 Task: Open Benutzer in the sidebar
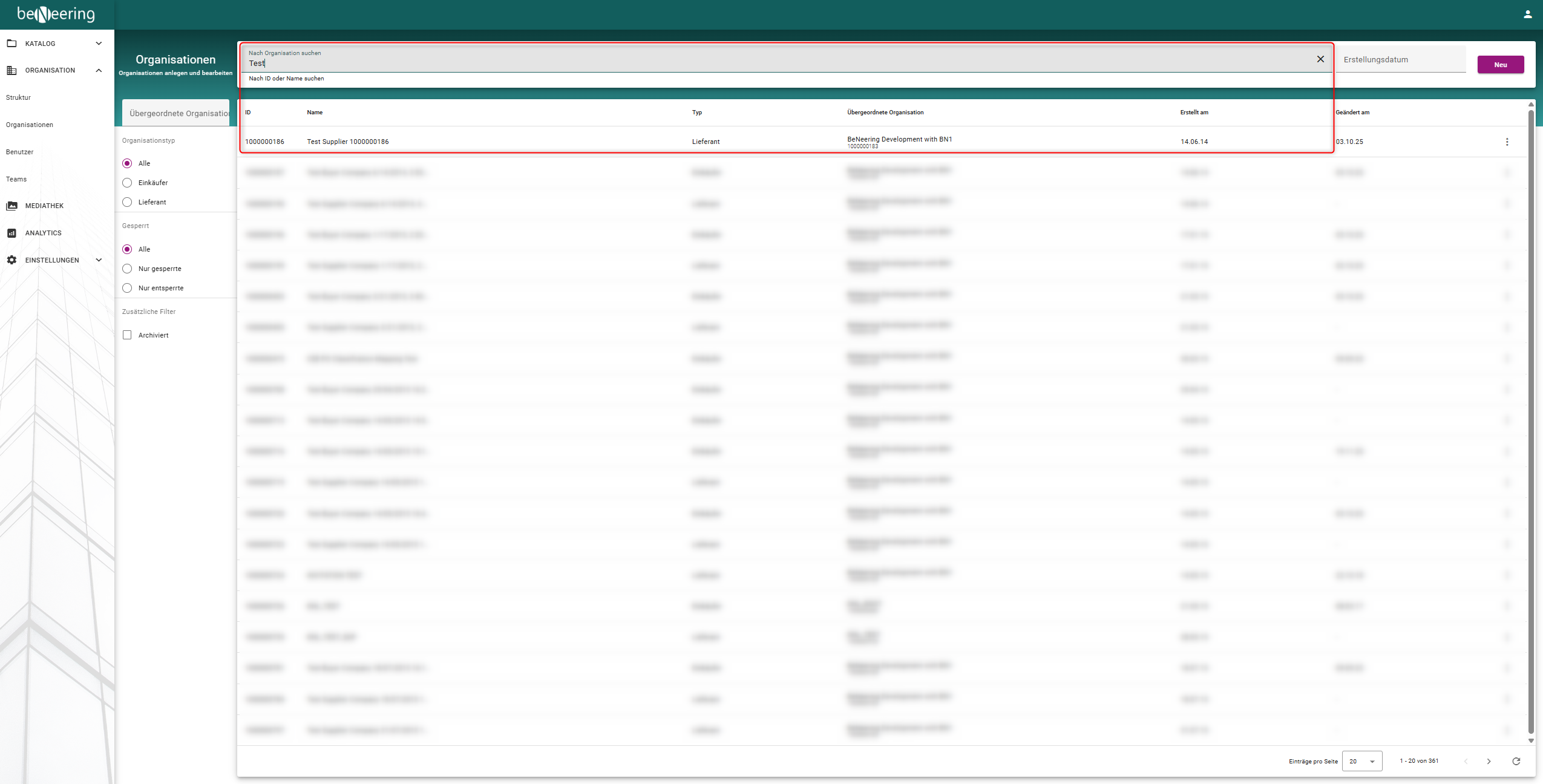pyautogui.click(x=19, y=152)
